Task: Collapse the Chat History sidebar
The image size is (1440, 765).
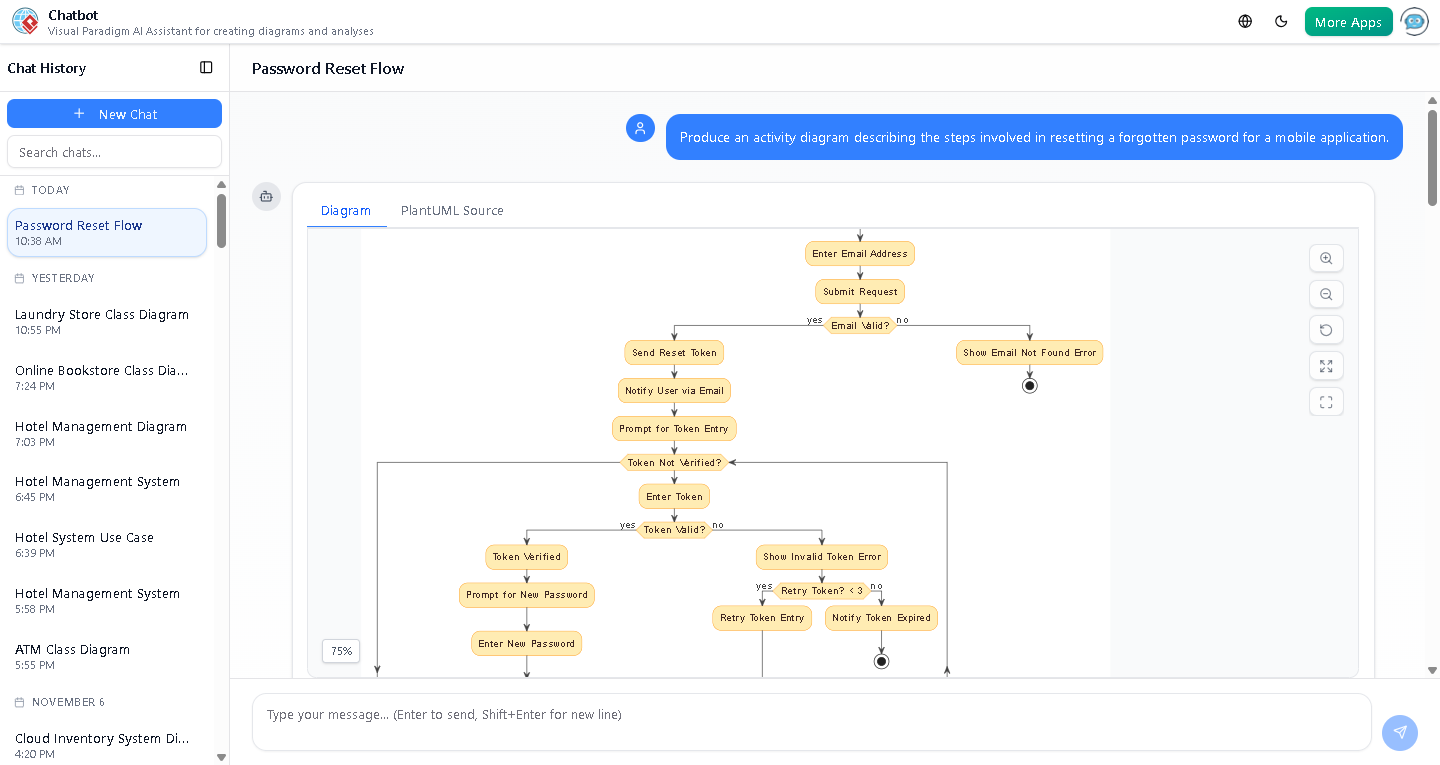Action: coord(206,67)
